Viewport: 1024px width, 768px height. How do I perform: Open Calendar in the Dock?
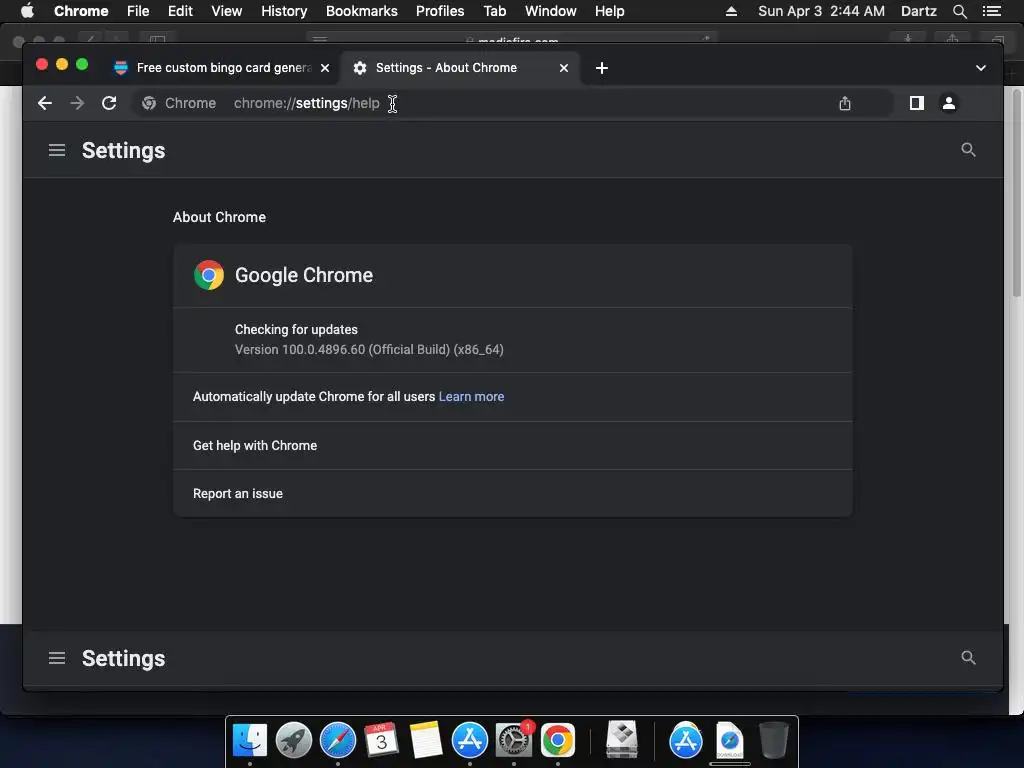pyautogui.click(x=381, y=741)
